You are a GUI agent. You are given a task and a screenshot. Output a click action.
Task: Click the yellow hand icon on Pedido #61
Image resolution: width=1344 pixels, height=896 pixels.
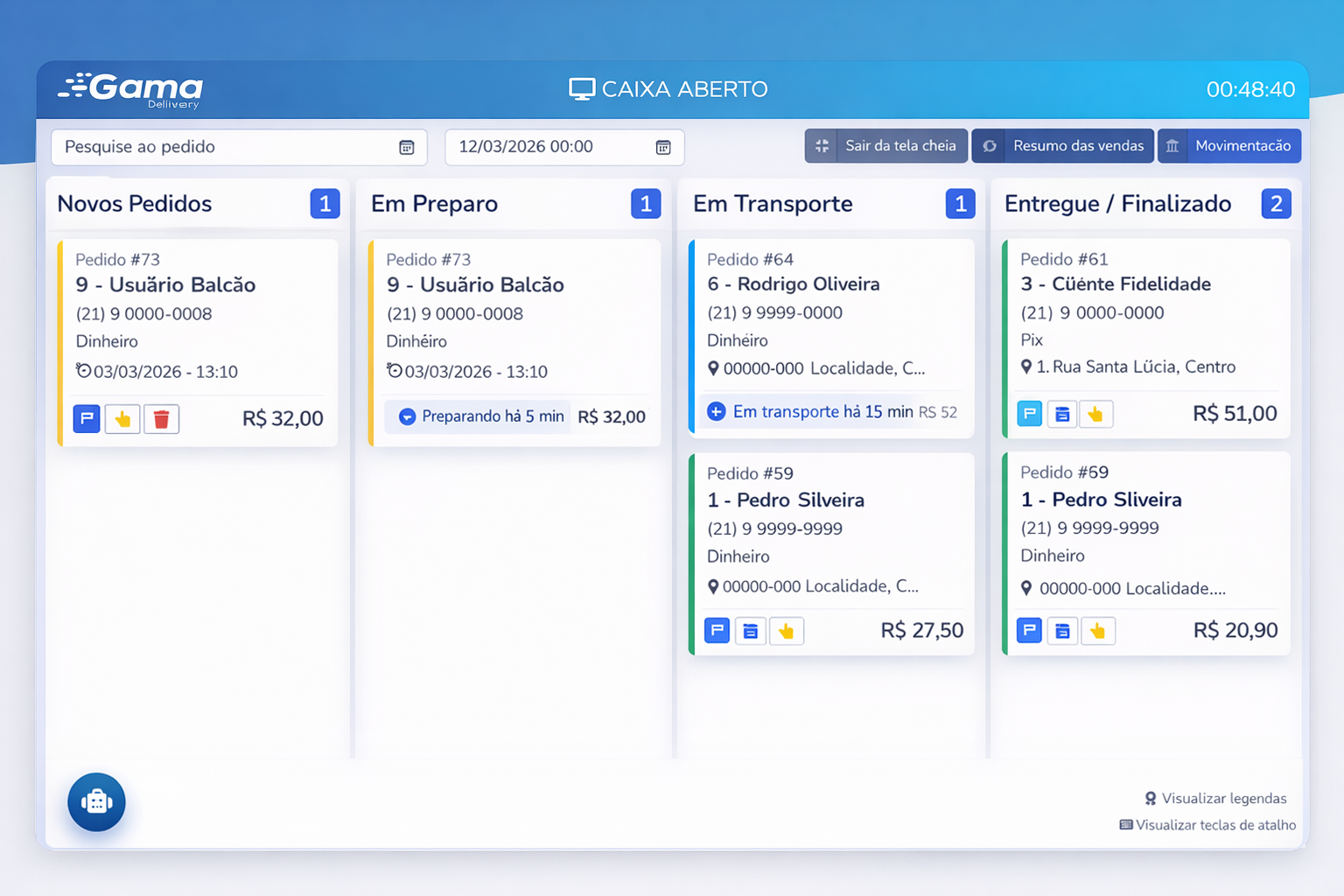pos(1095,414)
